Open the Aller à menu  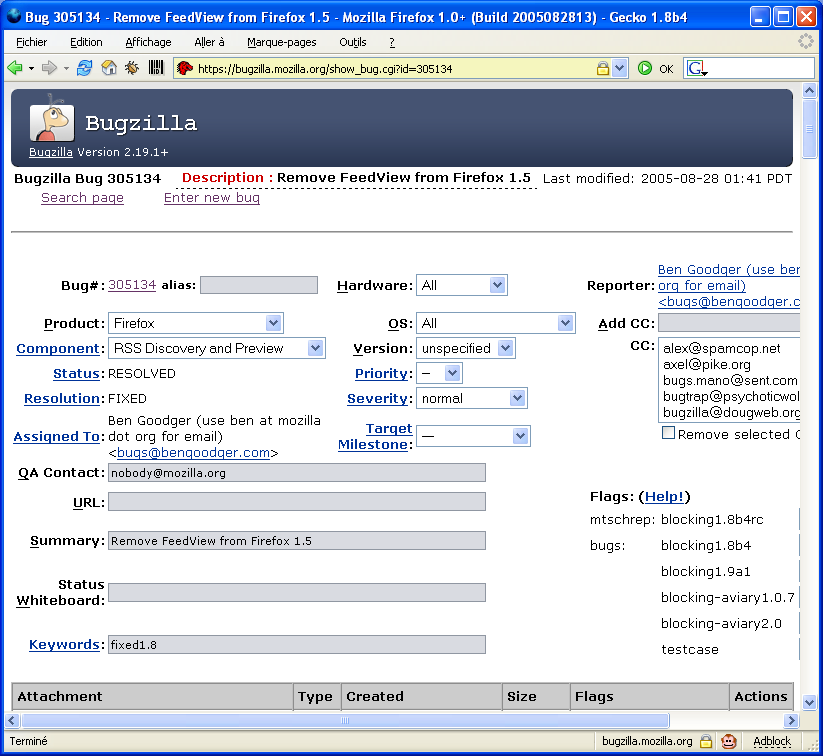point(209,42)
